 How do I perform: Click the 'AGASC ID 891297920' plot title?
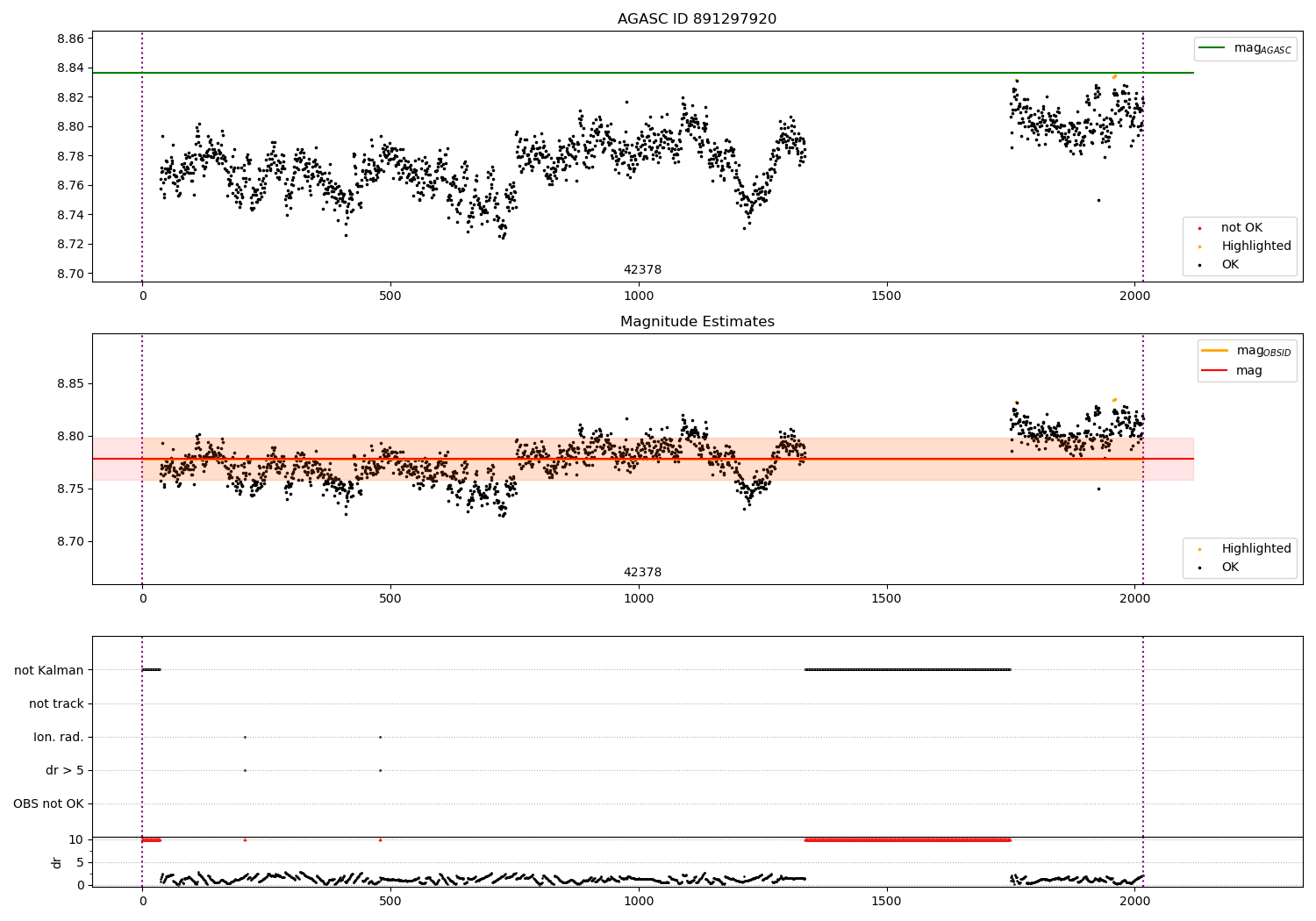click(697, 19)
